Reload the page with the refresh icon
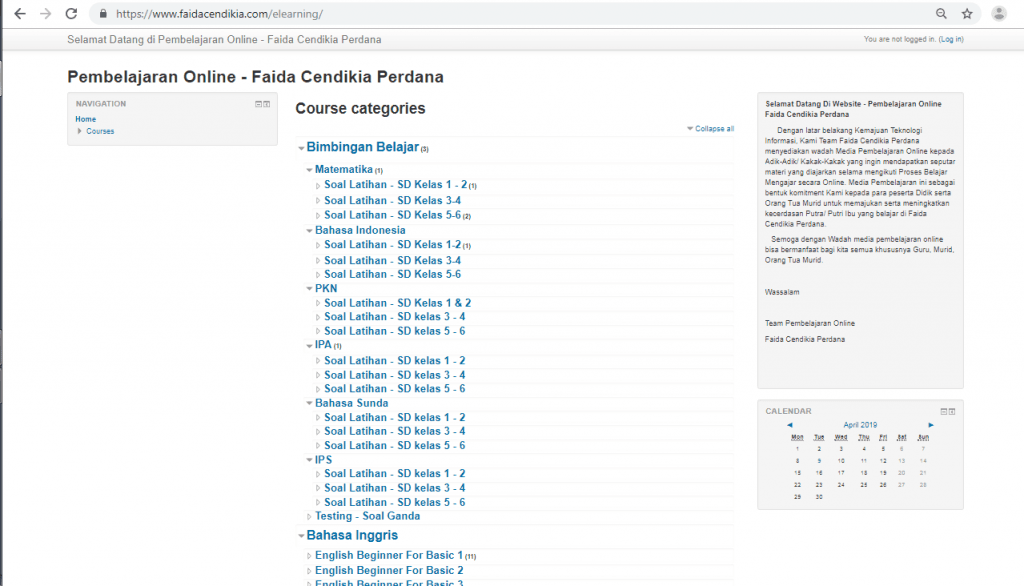The height and width of the screenshot is (586, 1024). click(x=71, y=14)
